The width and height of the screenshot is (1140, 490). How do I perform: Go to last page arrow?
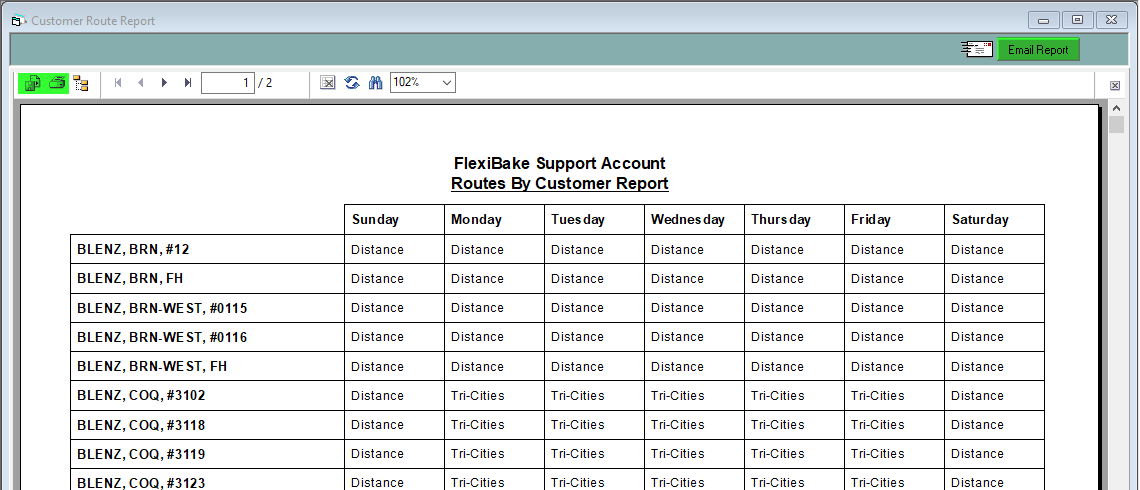coord(188,83)
